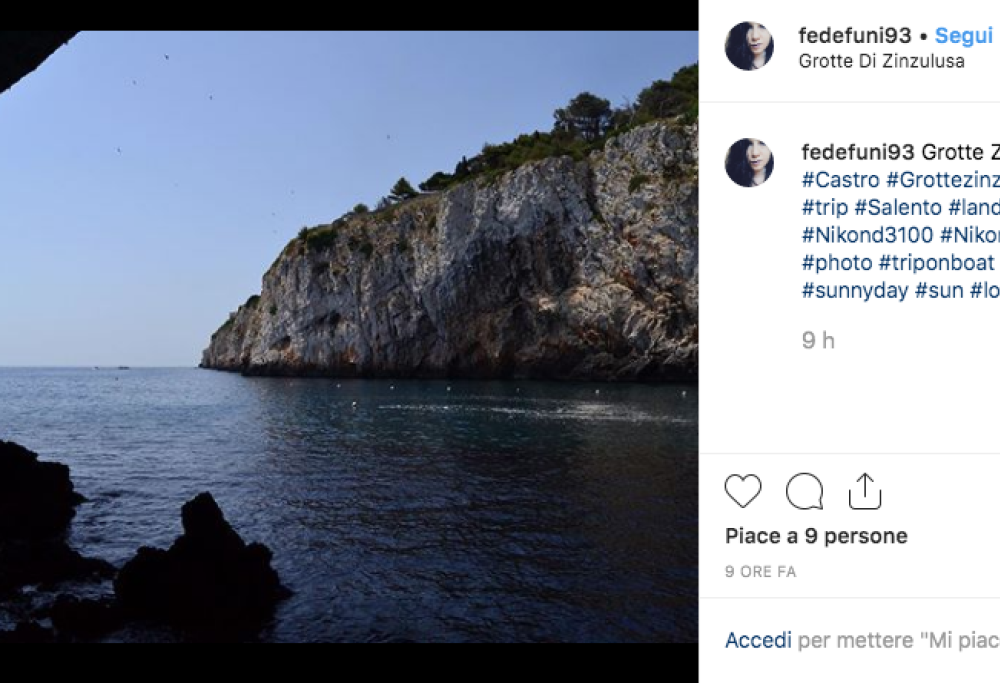Open the #sun hashtag
1000x683 pixels.
[941, 290]
